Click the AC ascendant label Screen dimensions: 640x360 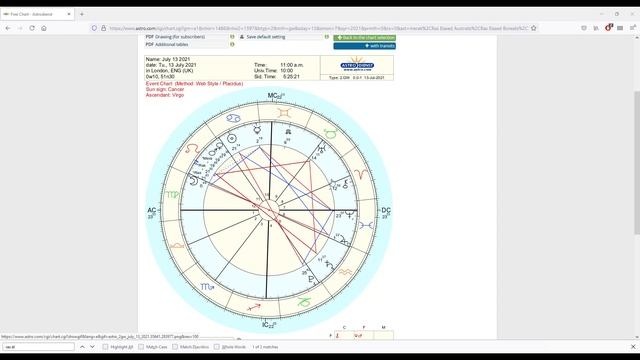click(x=152, y=211)
